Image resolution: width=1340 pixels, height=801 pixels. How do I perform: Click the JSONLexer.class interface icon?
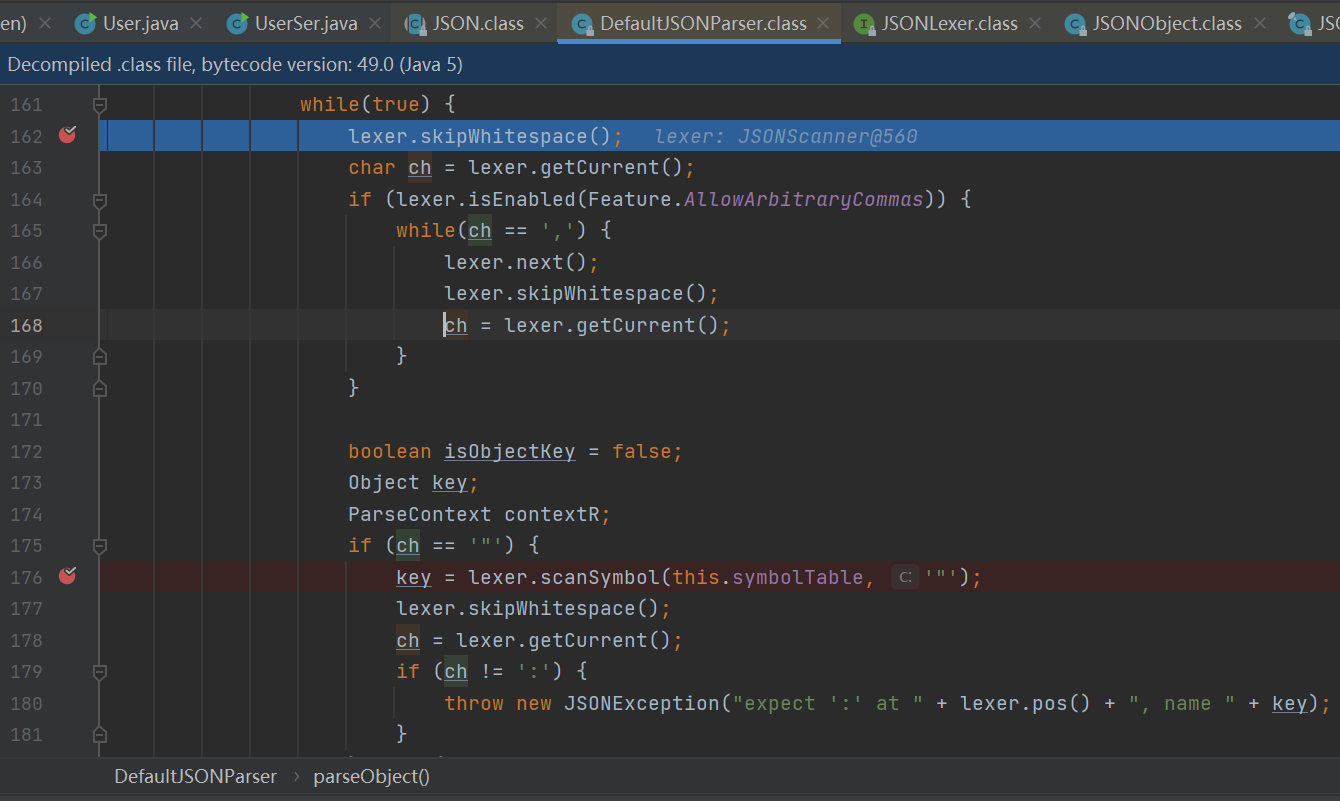pos(864,23)
